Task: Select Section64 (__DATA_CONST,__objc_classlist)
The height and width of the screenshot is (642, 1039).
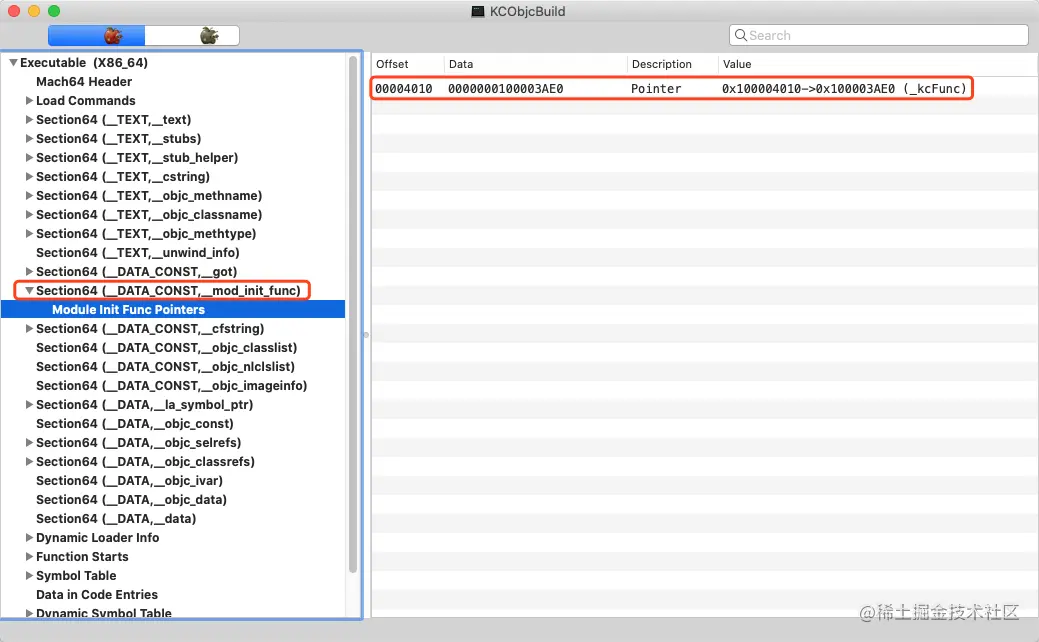Action: click(166, 347)
